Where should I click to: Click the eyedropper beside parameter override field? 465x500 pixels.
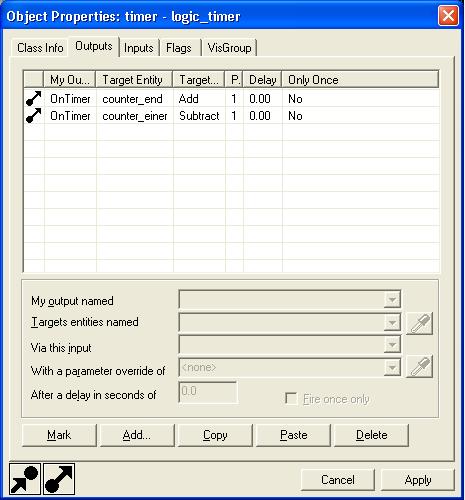pyautogui.click(x=419, y=367)
